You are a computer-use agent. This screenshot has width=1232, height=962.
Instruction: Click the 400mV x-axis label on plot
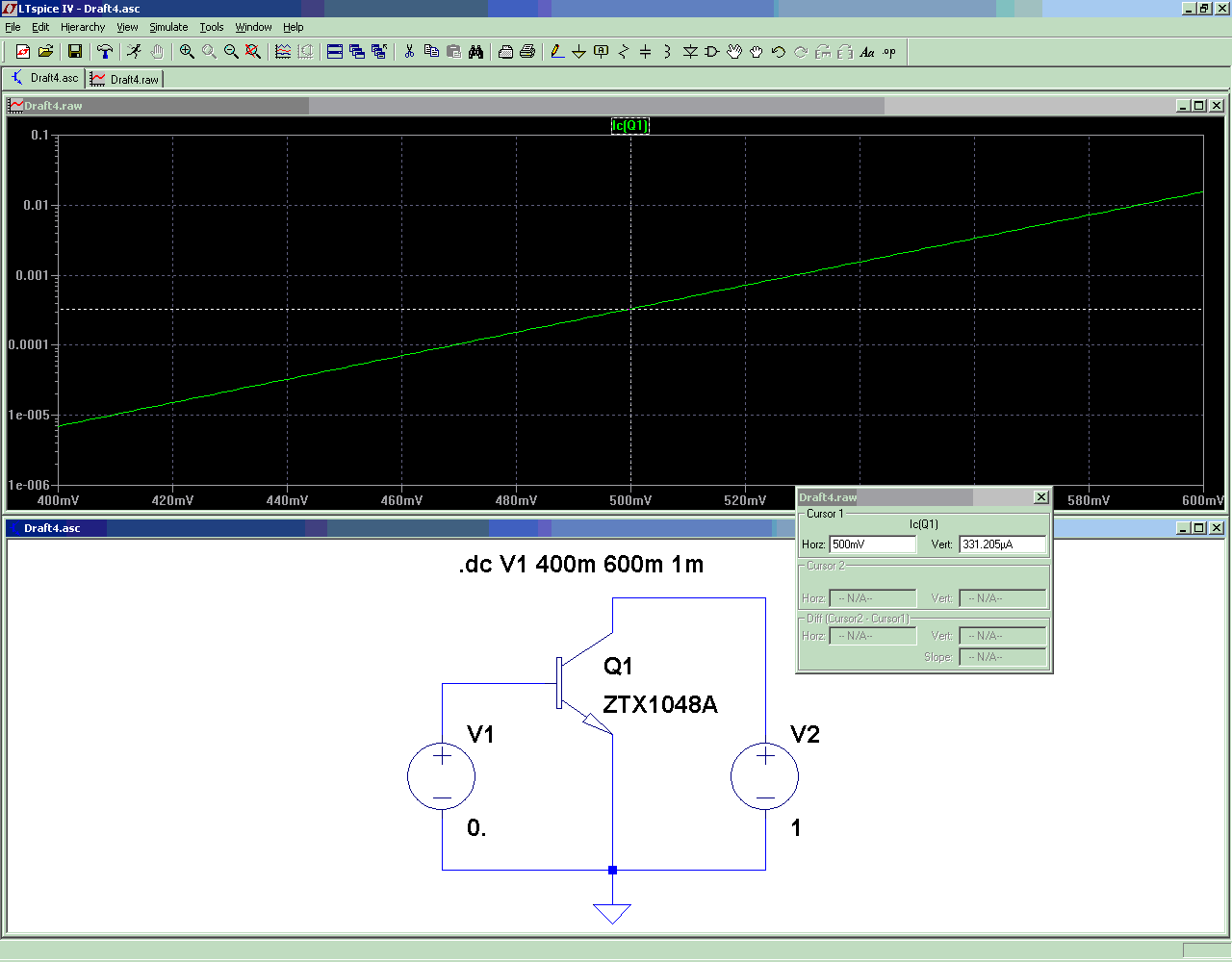(59, 500)
